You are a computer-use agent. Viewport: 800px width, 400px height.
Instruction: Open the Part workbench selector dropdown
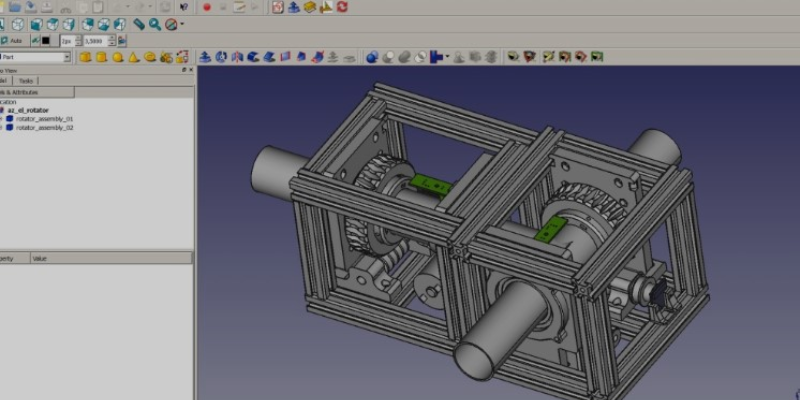[x=67, y=57]
